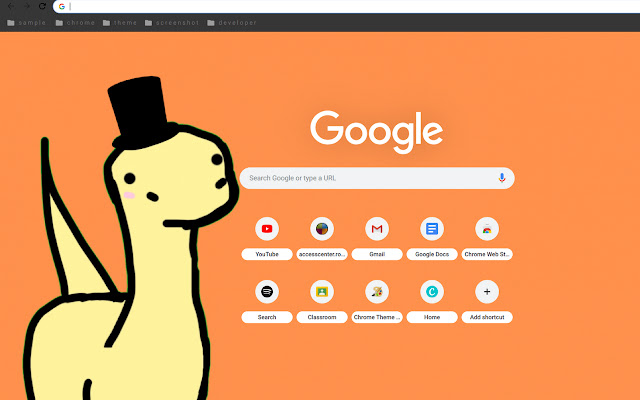The image size is (640, 400).
Task: Open the developer bookmarks folder
Action: pyautogui.click(x=232, y=23)
